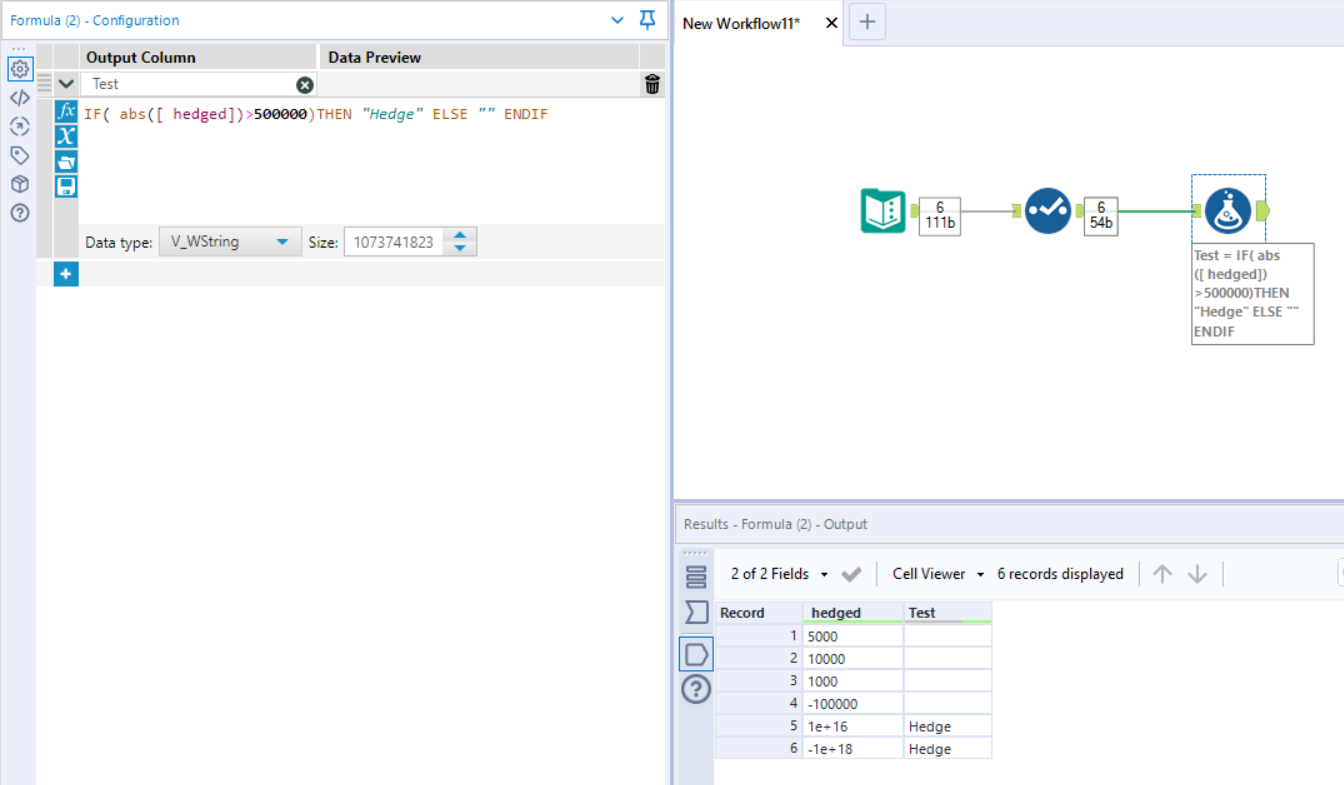Pin the Formula Configuration panel
The image size is (1344, 785).
(647, 20)
